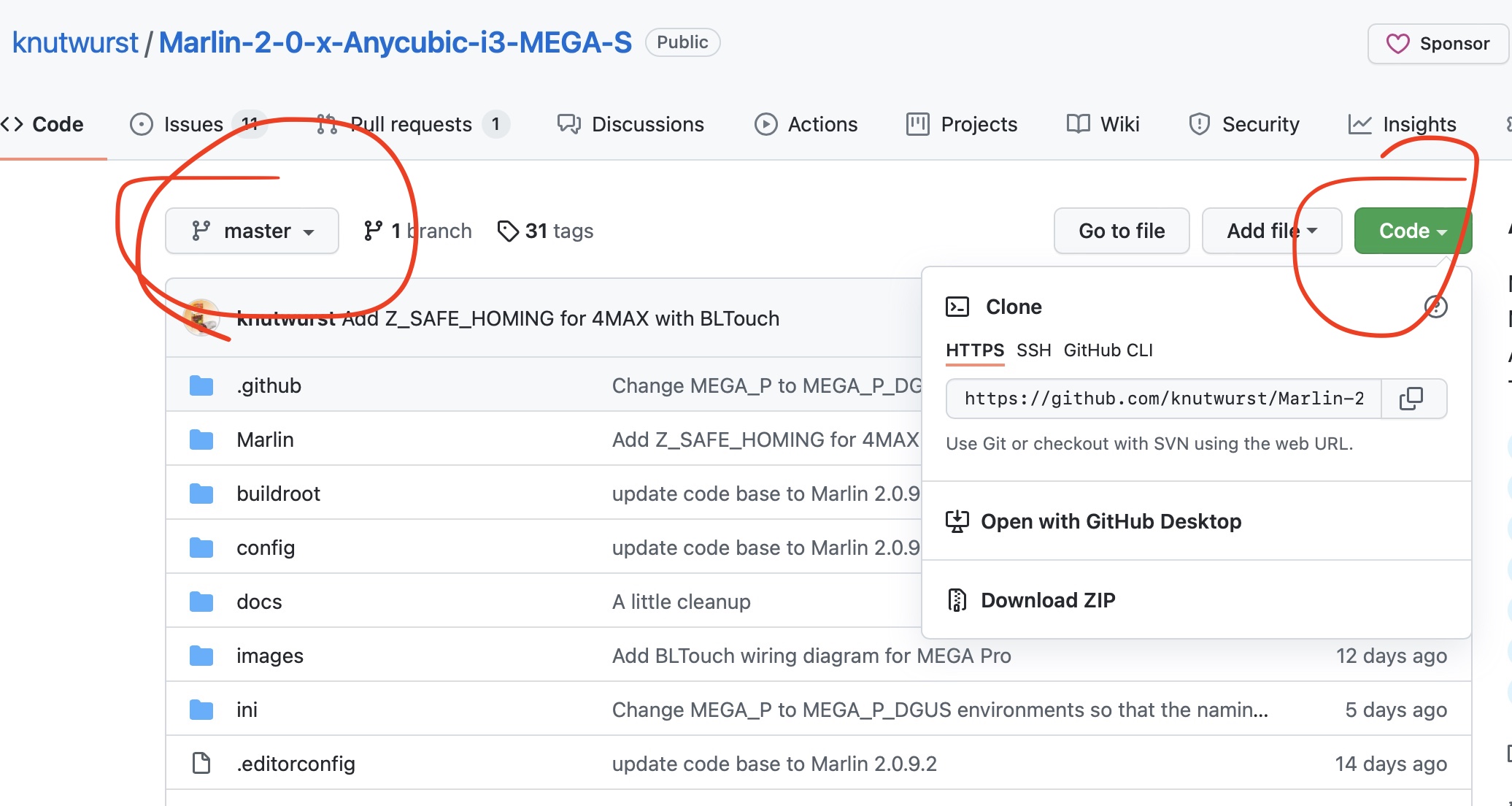
Task: Choose Download ZIP
Action: [1197, 600]
